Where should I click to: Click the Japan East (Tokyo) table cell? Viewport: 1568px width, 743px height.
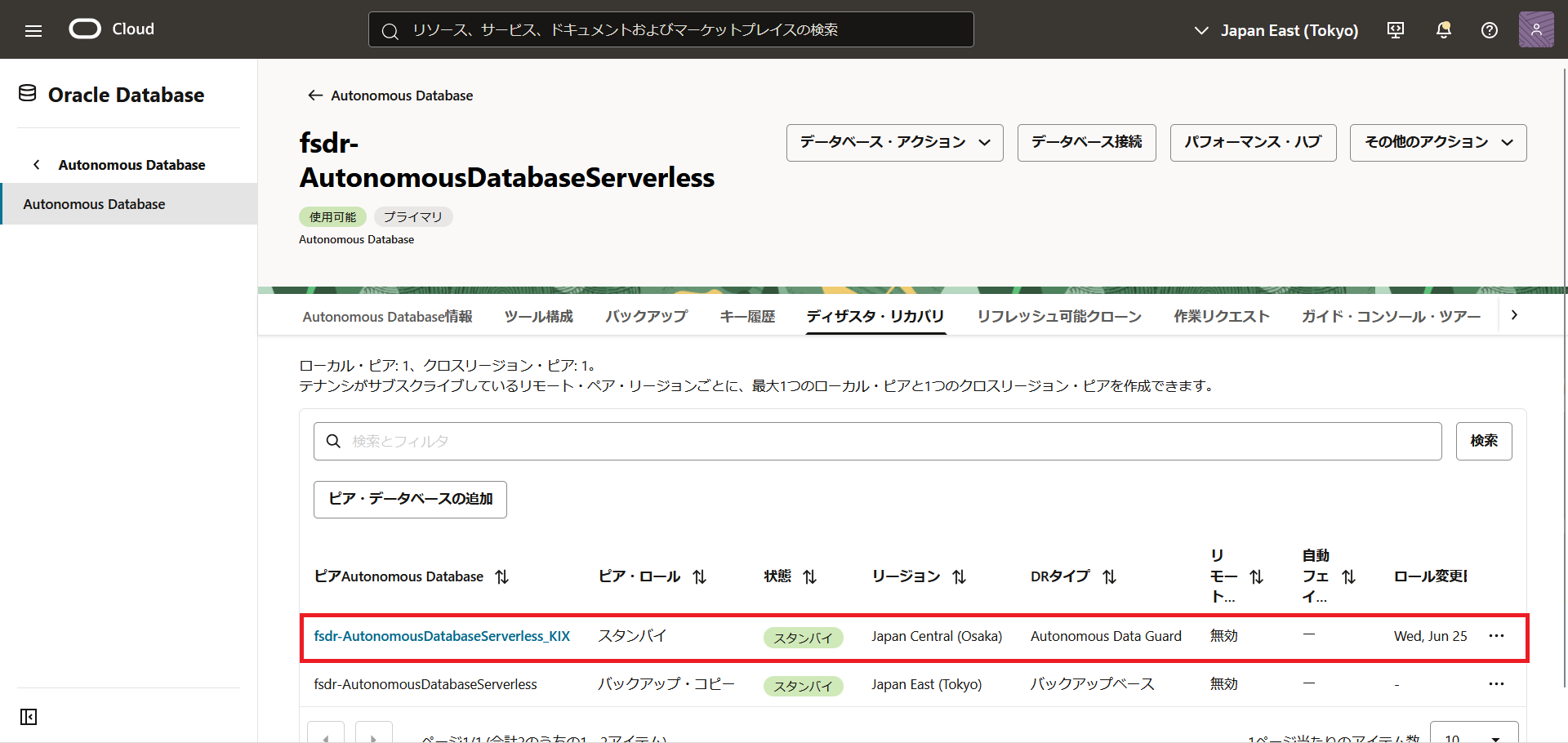coord(927,684)
